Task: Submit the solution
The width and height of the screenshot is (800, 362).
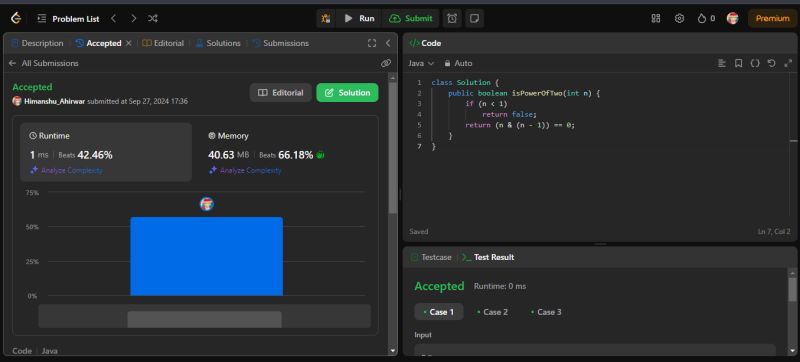Action: [411, 18]
